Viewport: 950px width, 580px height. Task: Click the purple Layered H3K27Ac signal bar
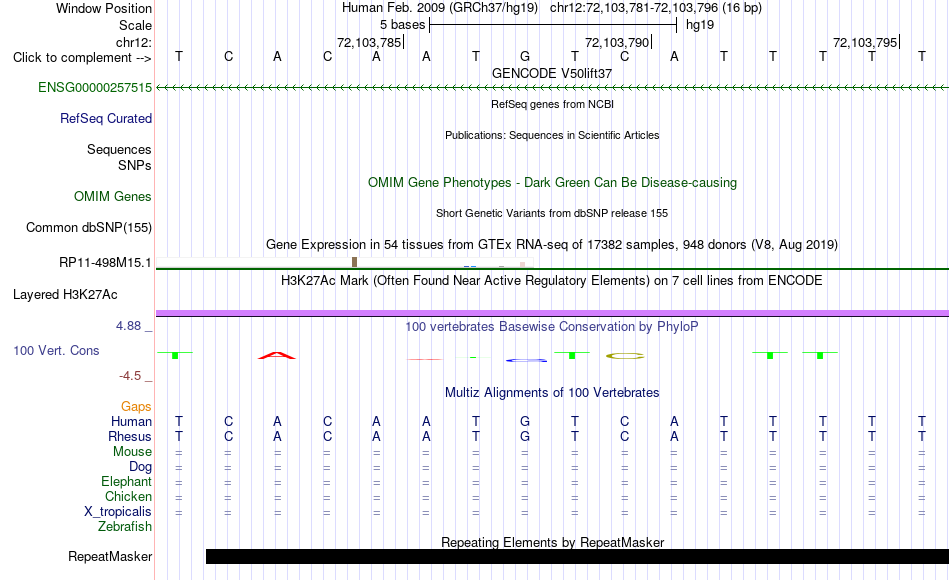[553, 313]
